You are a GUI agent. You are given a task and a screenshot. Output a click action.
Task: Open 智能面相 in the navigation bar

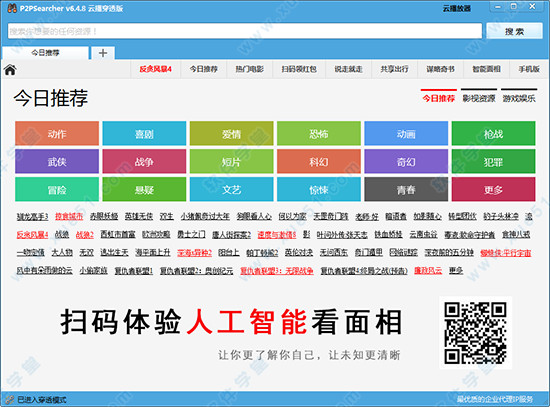486,69
